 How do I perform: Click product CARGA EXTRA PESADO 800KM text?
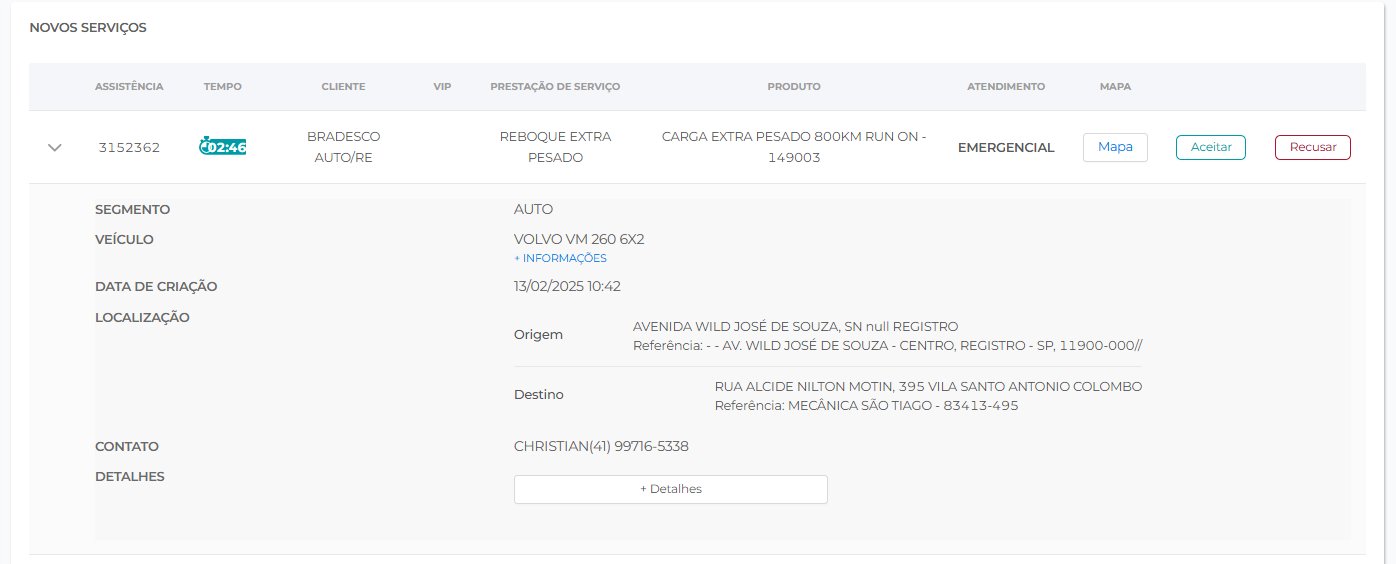[x=794, y=147]
